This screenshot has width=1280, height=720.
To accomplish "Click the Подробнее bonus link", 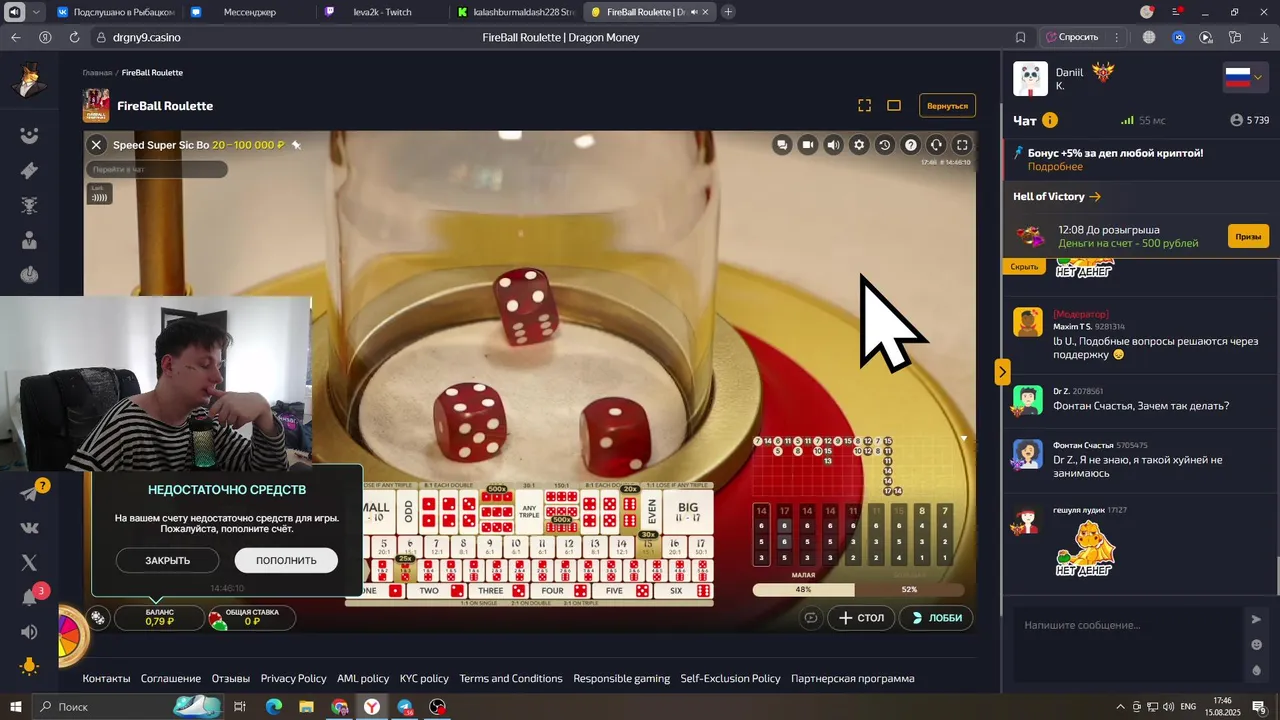I will [1055, 167].
